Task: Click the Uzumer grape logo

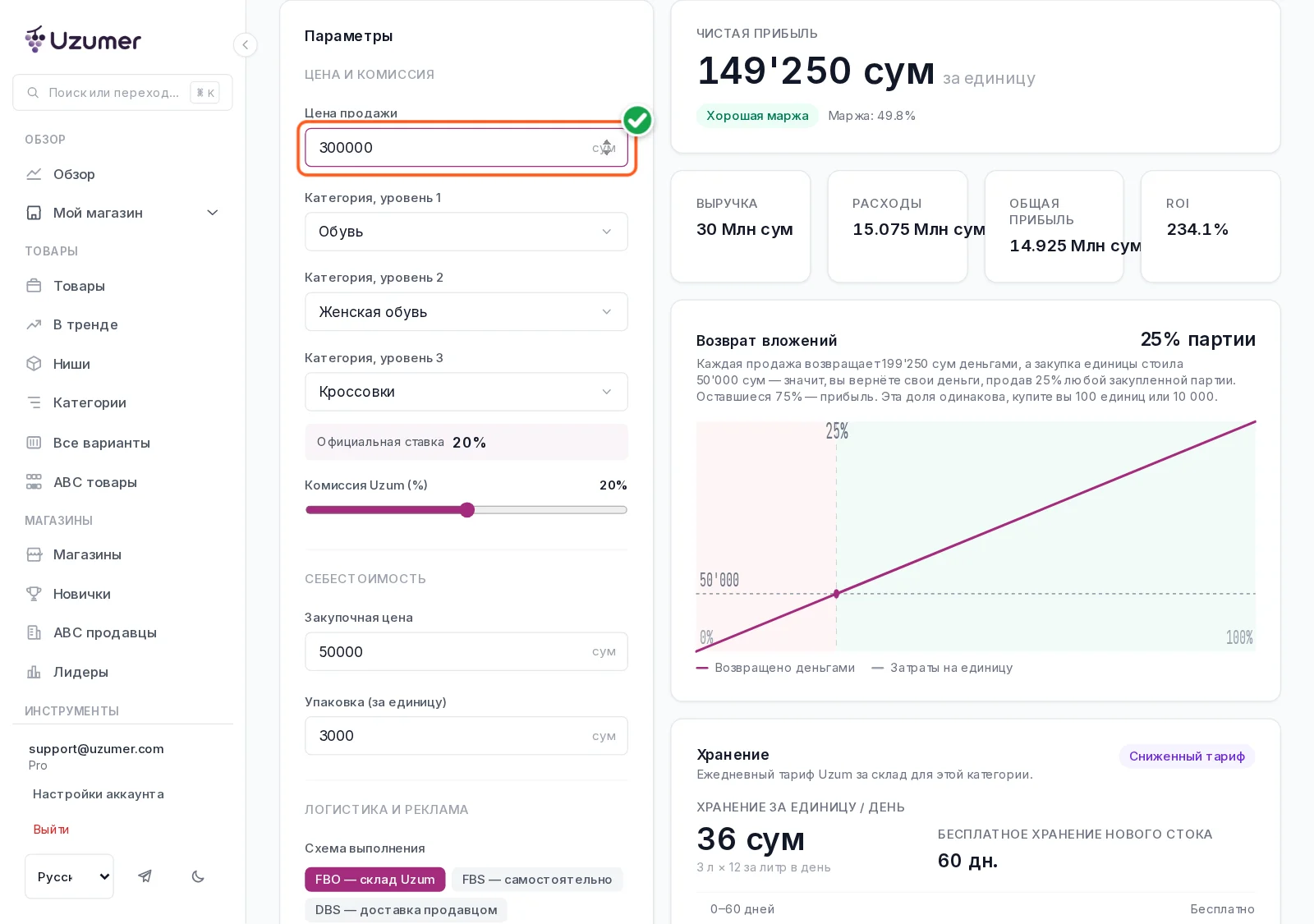Action: coord(35,39)
